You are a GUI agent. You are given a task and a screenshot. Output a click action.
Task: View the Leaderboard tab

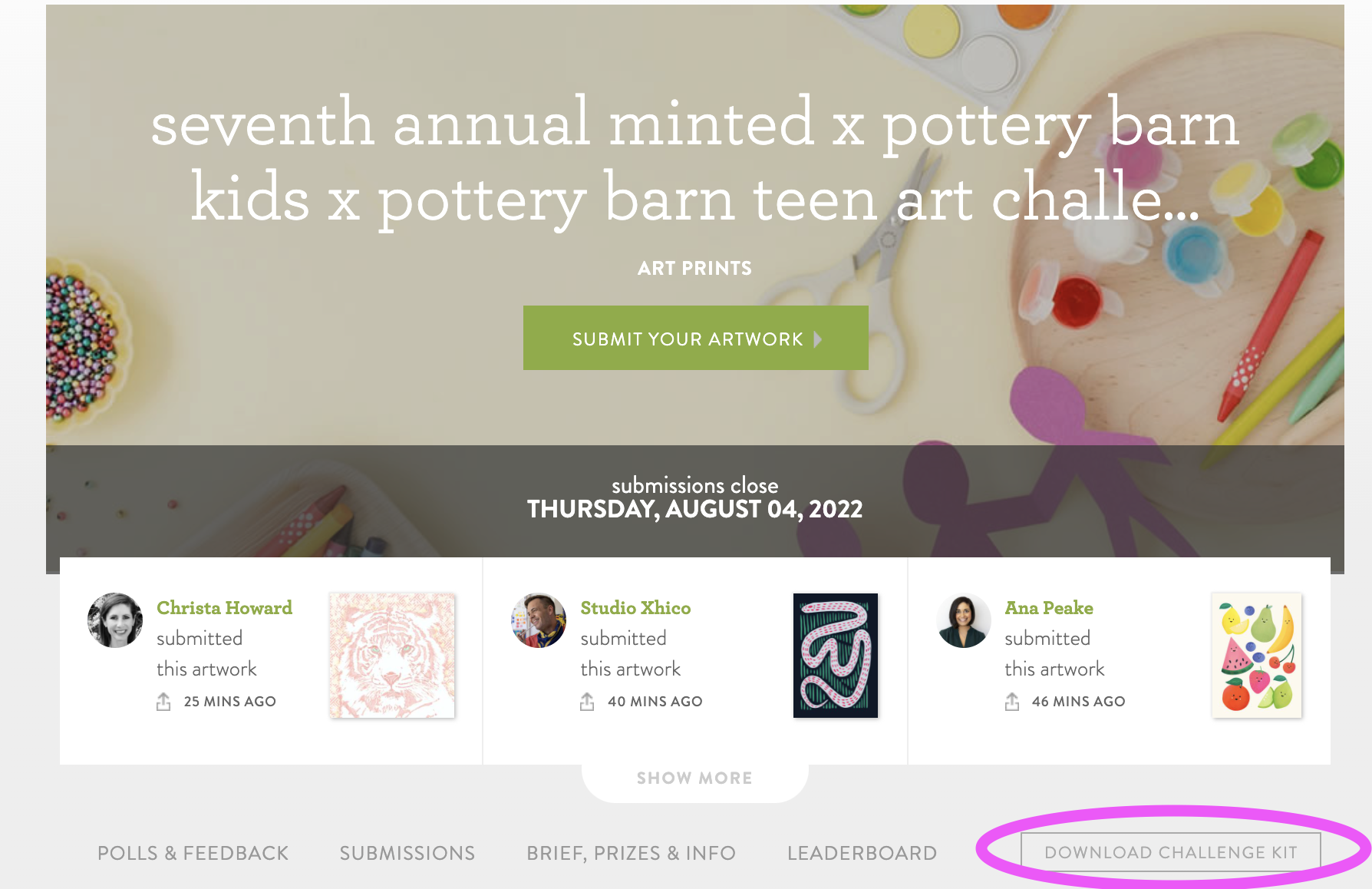862,853
